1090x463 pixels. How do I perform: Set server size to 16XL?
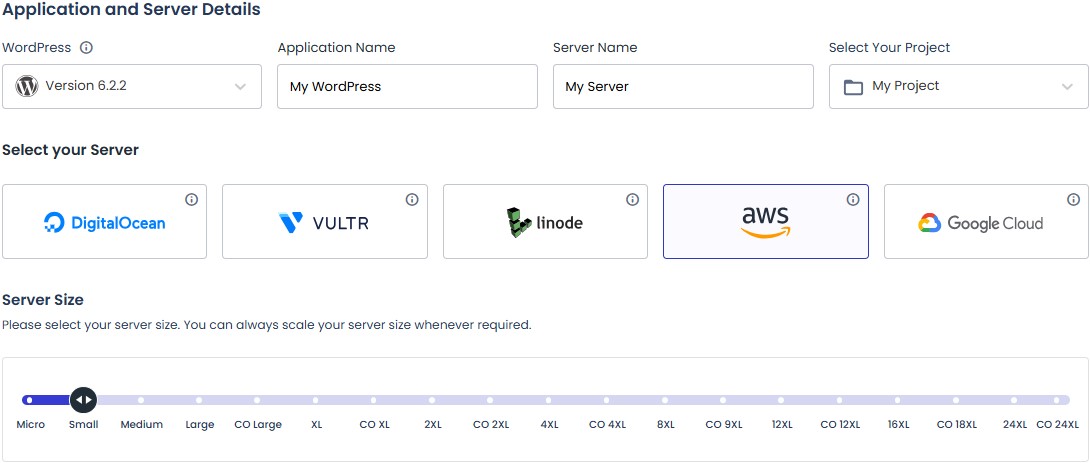pos(897,400)
